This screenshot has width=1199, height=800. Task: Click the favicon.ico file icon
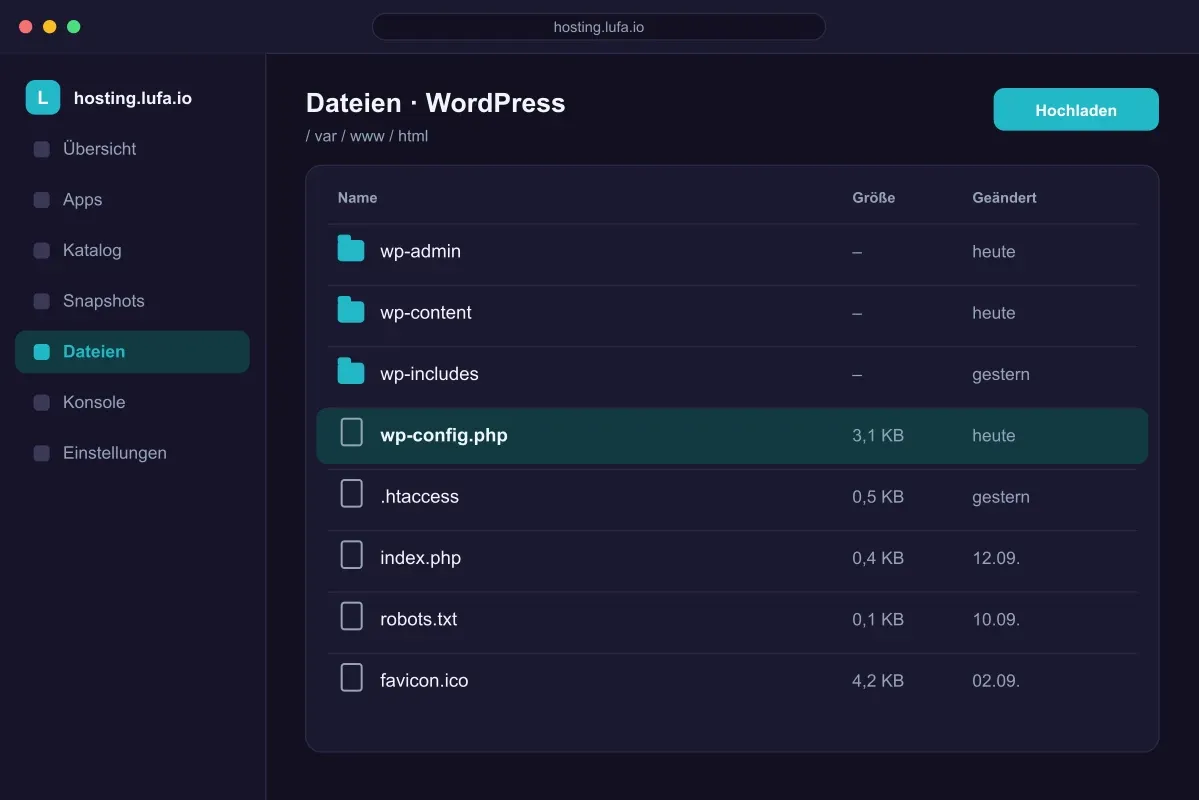click(x=352, y=677)
